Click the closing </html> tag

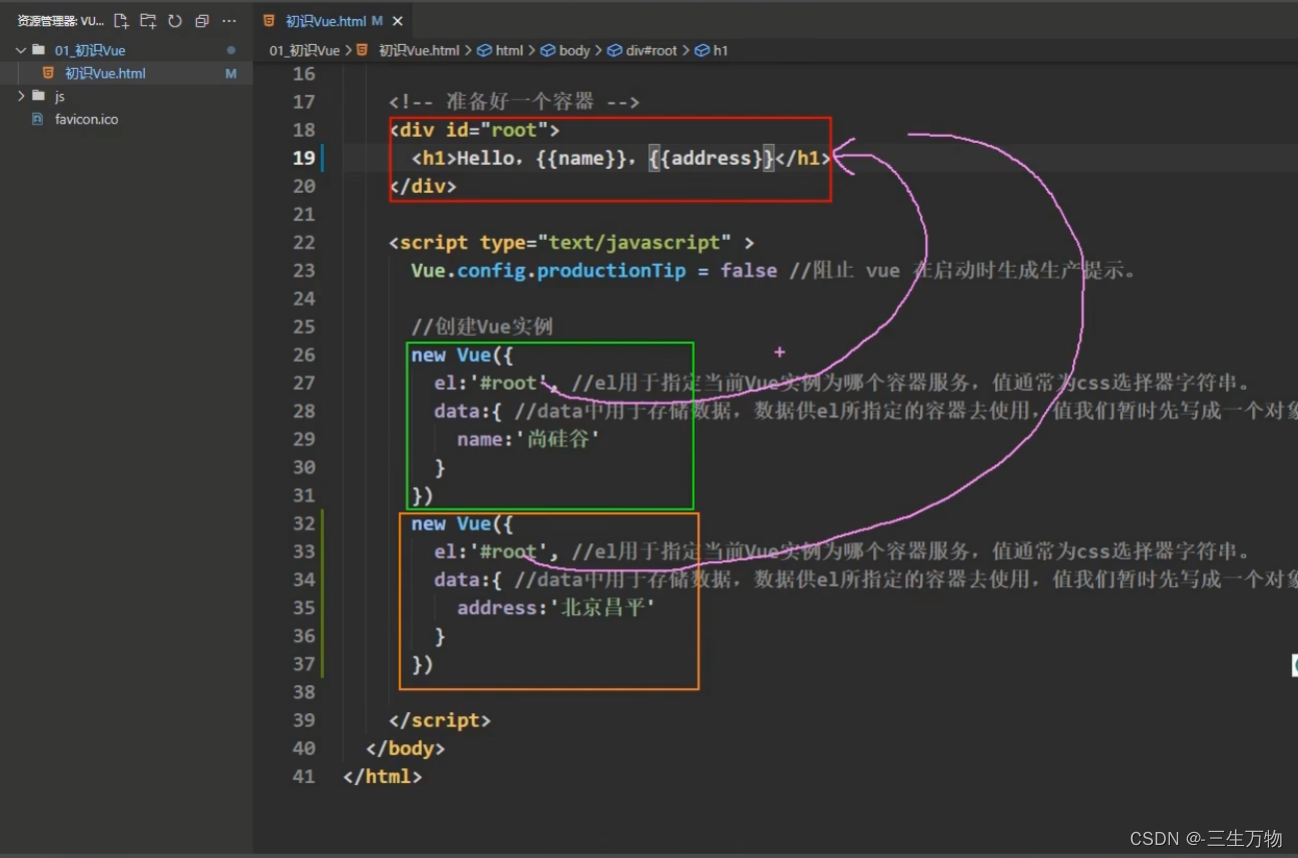(x=382, y=777)
